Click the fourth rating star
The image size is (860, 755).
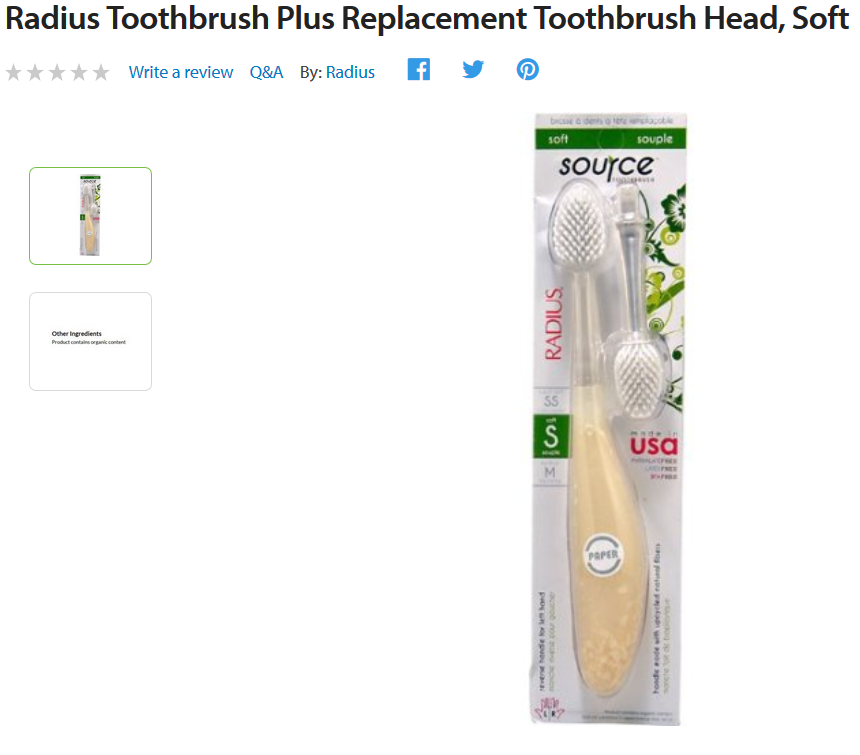79,72
